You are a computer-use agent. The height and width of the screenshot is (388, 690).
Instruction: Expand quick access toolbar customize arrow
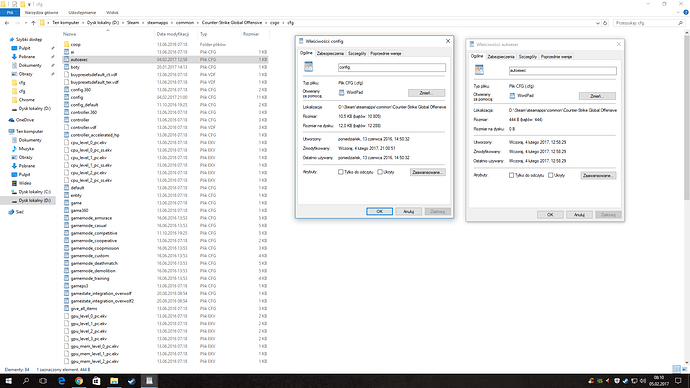tap(29, 4)
